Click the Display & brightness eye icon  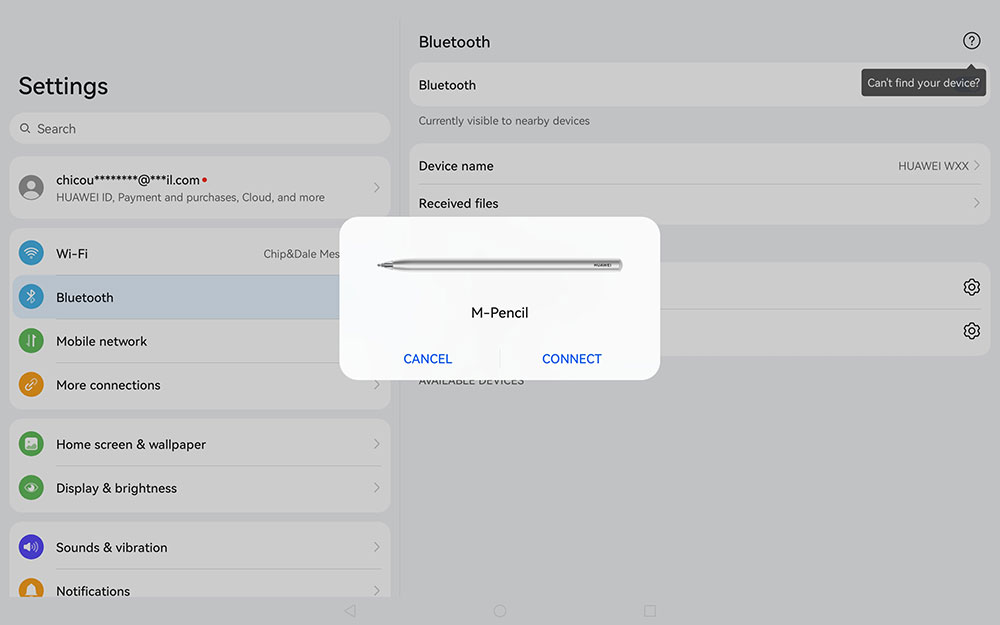[31, 488]
